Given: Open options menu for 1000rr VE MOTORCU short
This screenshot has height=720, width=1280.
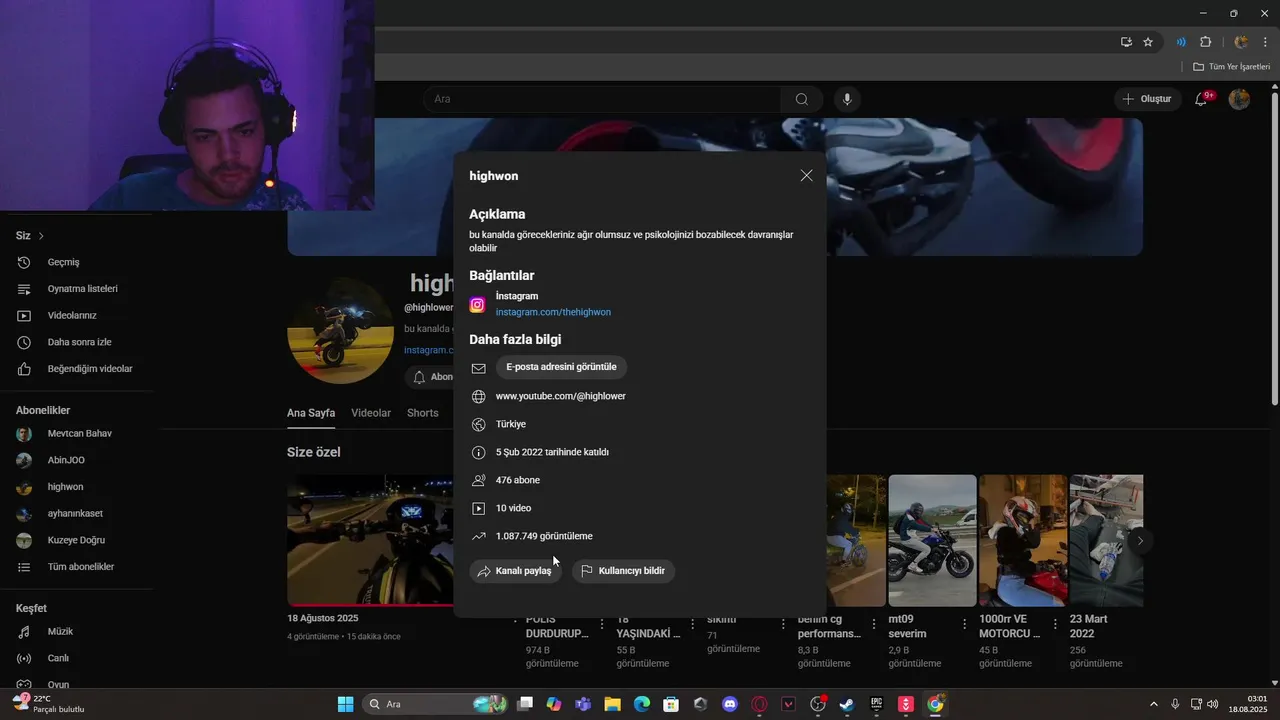Looking at the screenshot, I should [x=1055, y=625].
